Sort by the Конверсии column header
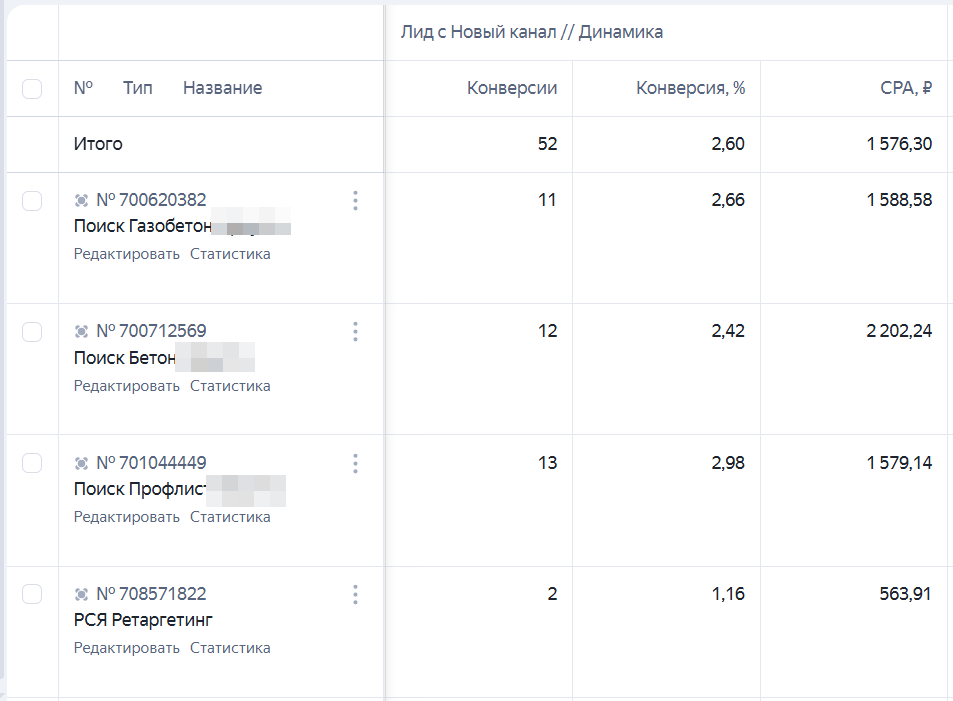Image resolution: width=953 pixels, height=701 pixels. (512, 88)
